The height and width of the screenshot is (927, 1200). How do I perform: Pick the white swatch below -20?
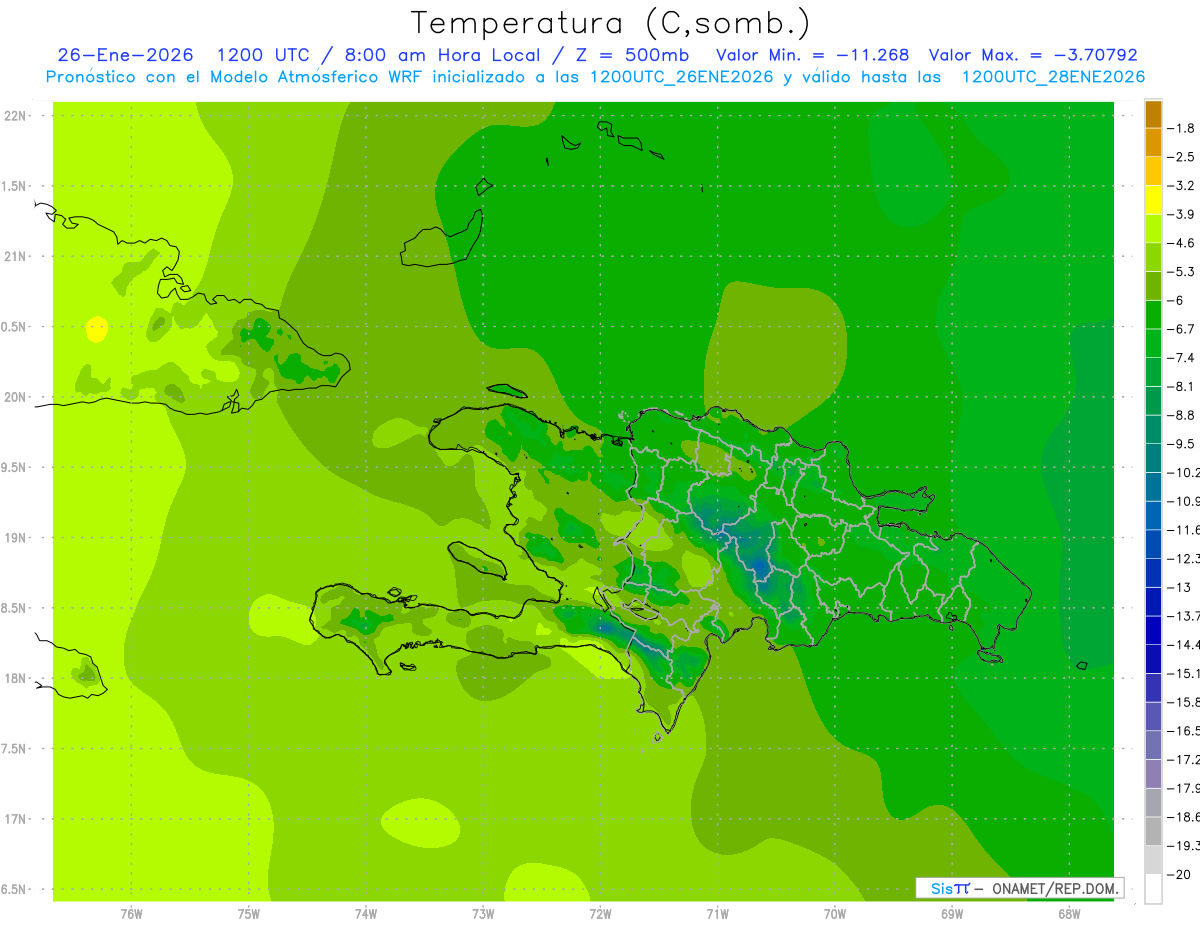[x=1153, y=889]
